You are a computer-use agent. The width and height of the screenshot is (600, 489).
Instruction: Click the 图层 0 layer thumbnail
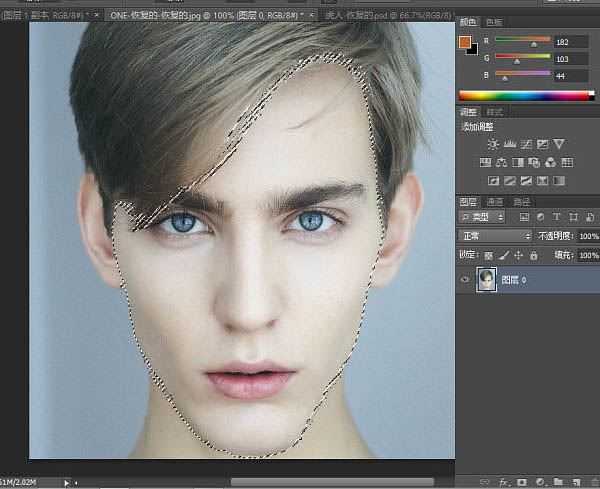(487, 280)
